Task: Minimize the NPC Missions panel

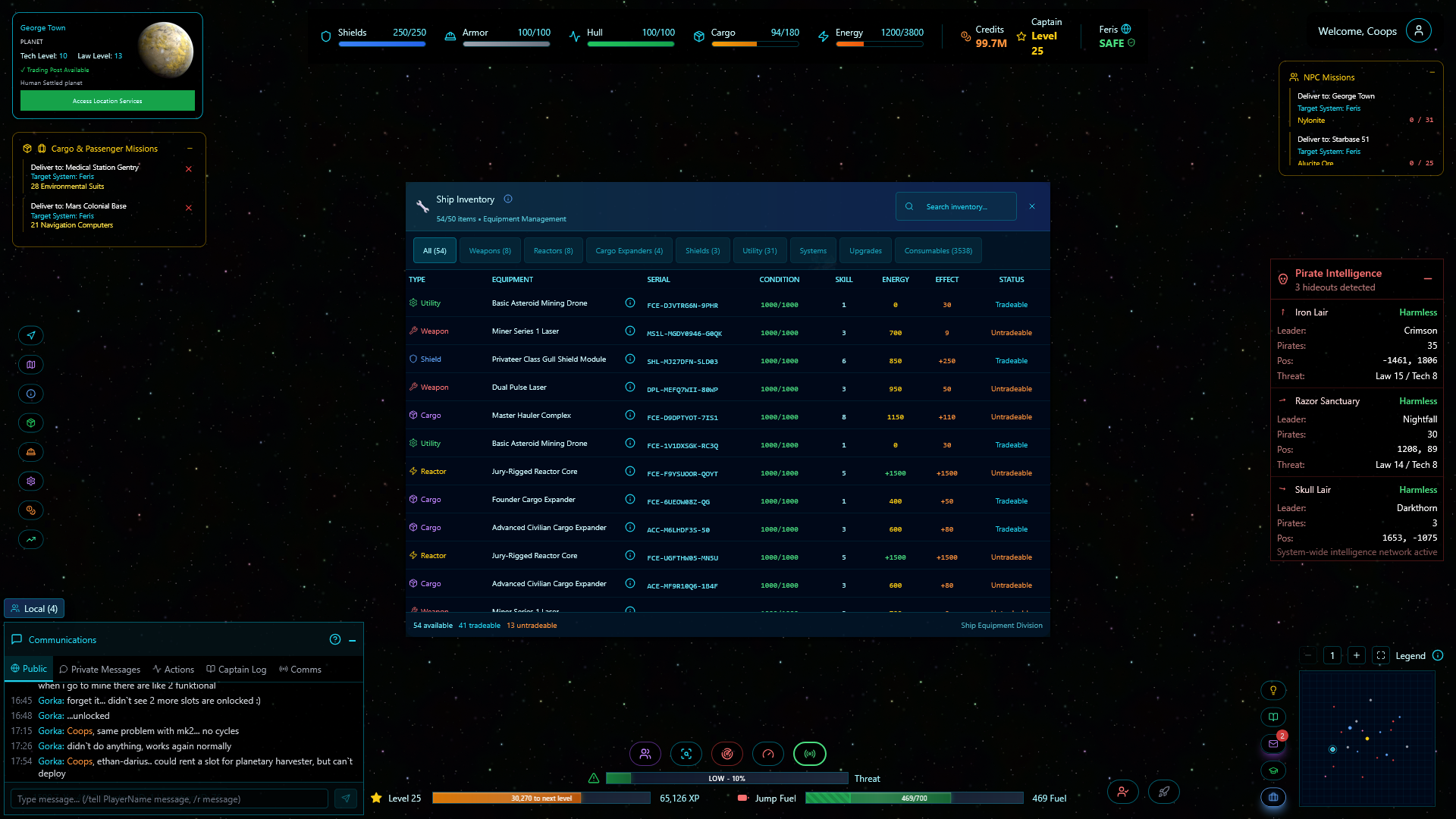Action: tap(1432, 74)
